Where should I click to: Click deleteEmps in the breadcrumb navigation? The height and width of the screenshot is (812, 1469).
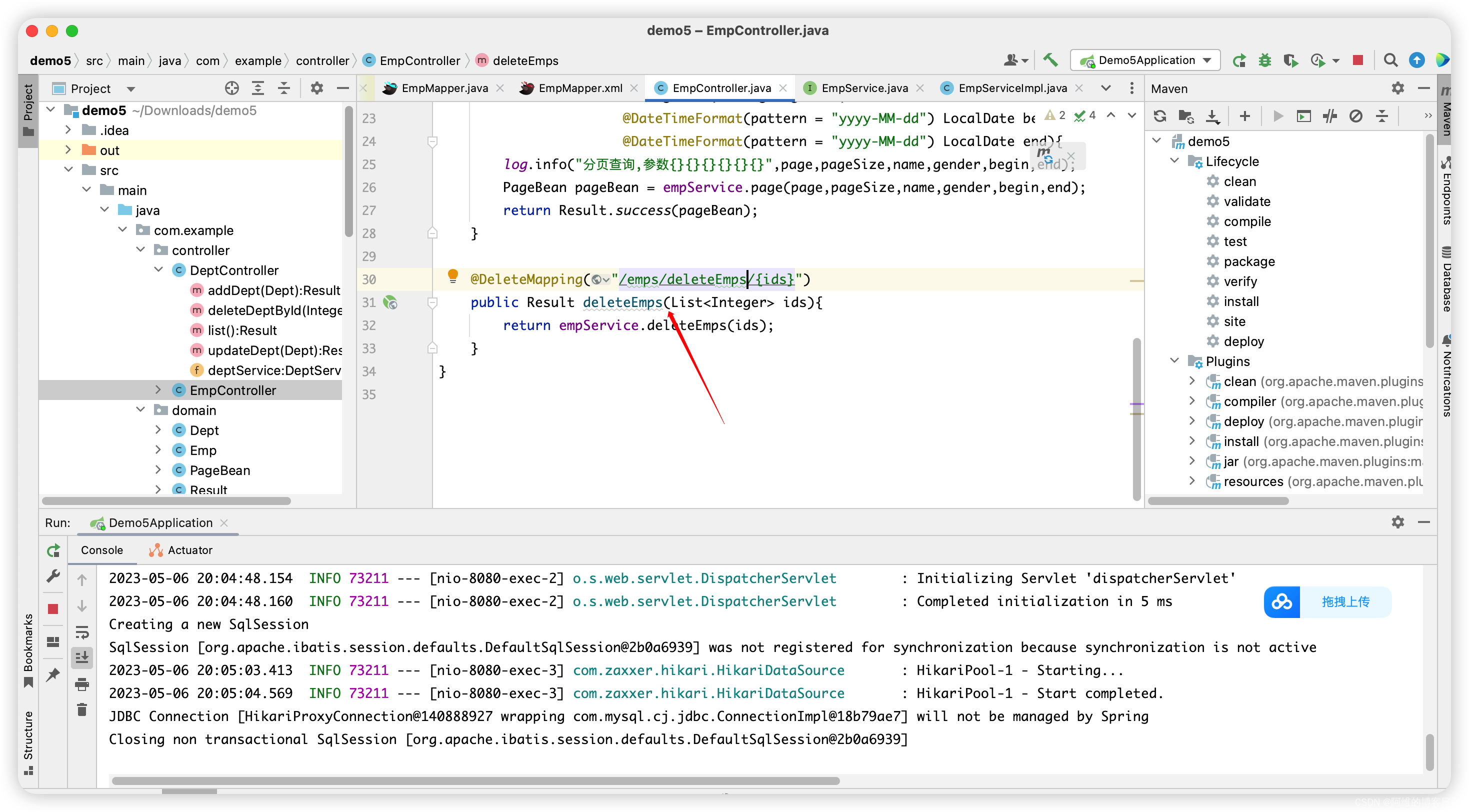coord(523,60)
